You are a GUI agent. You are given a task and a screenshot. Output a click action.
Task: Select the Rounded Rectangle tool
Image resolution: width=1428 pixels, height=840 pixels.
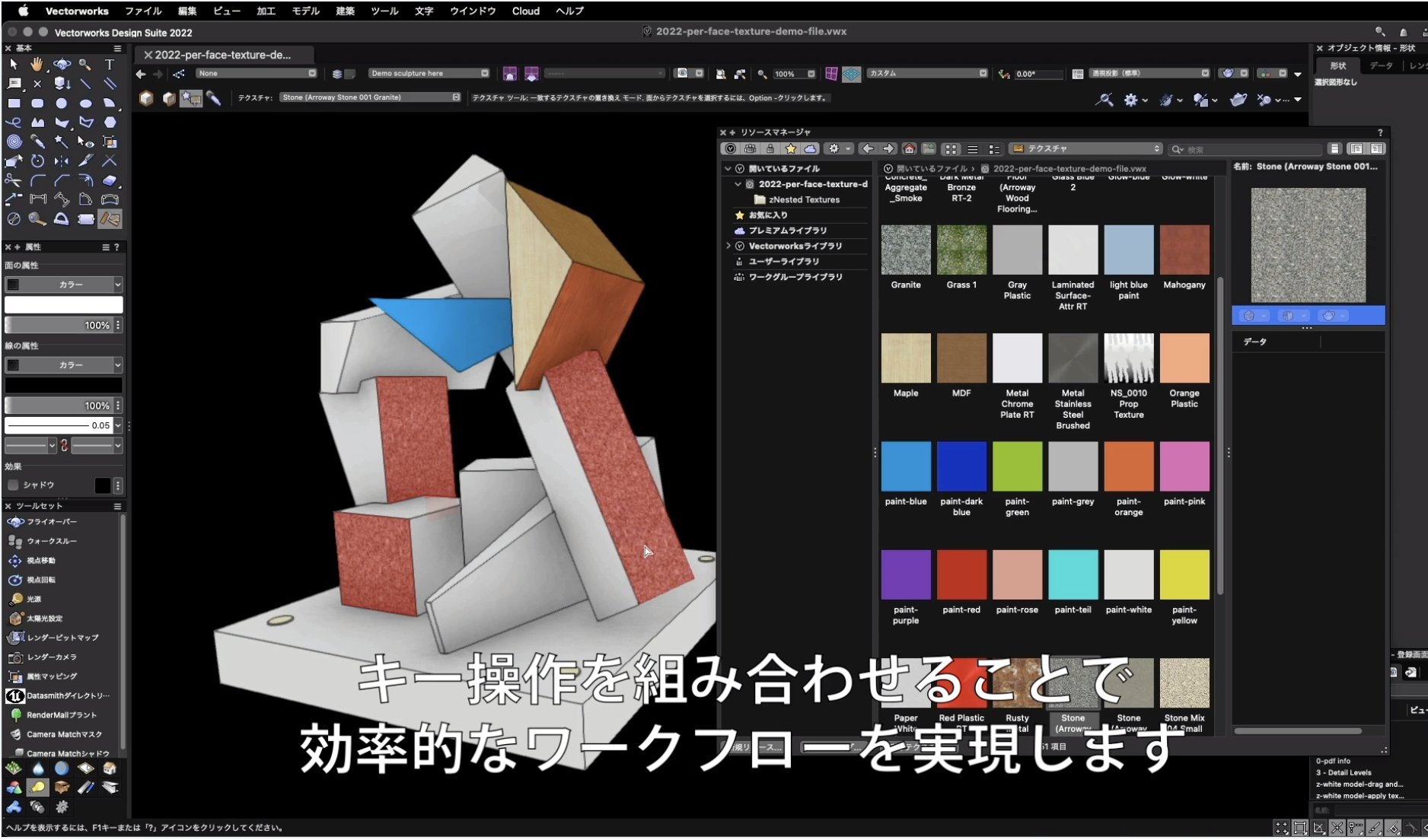point(37,103)
